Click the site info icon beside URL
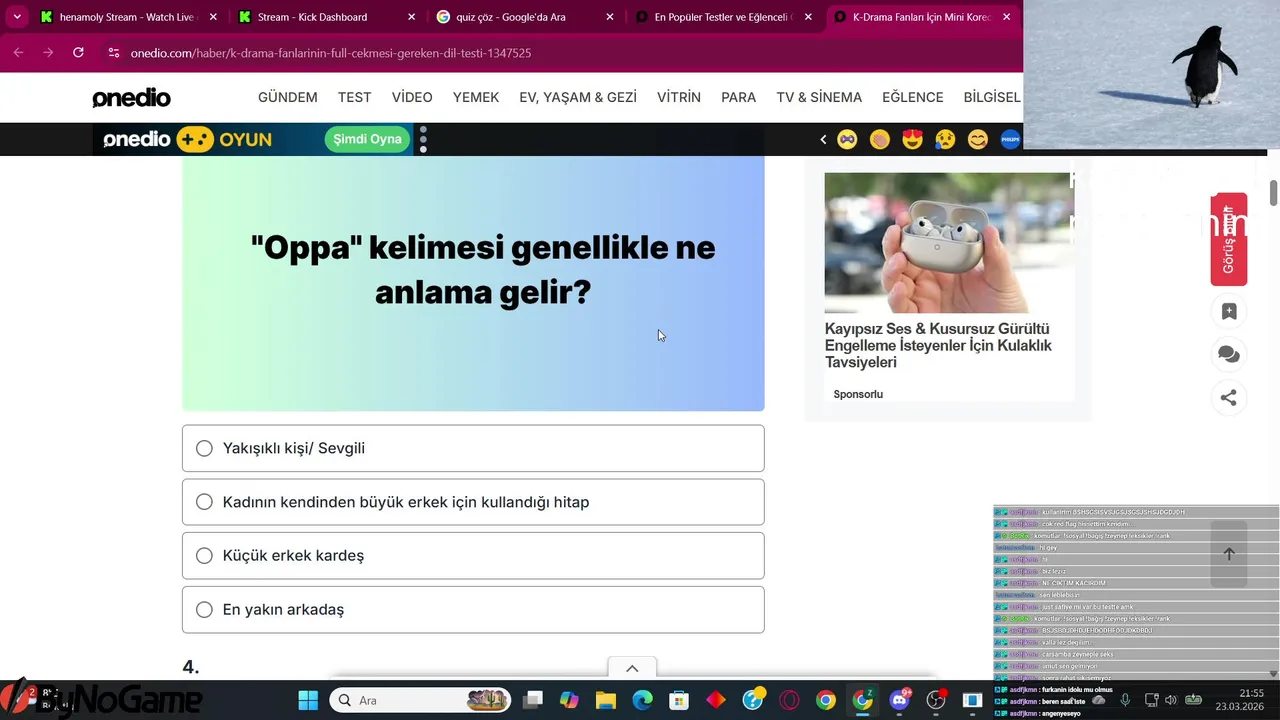 [113, 53]
